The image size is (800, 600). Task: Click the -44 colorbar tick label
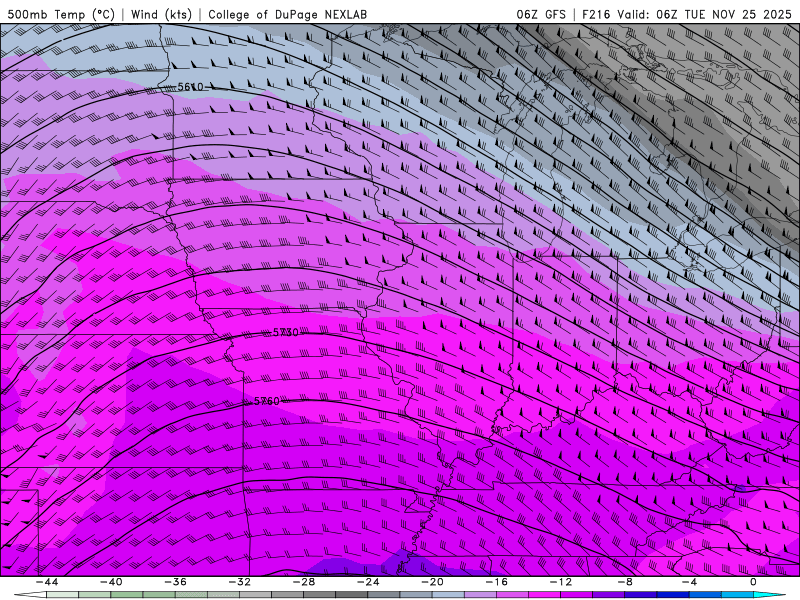(x=47, y=582)
